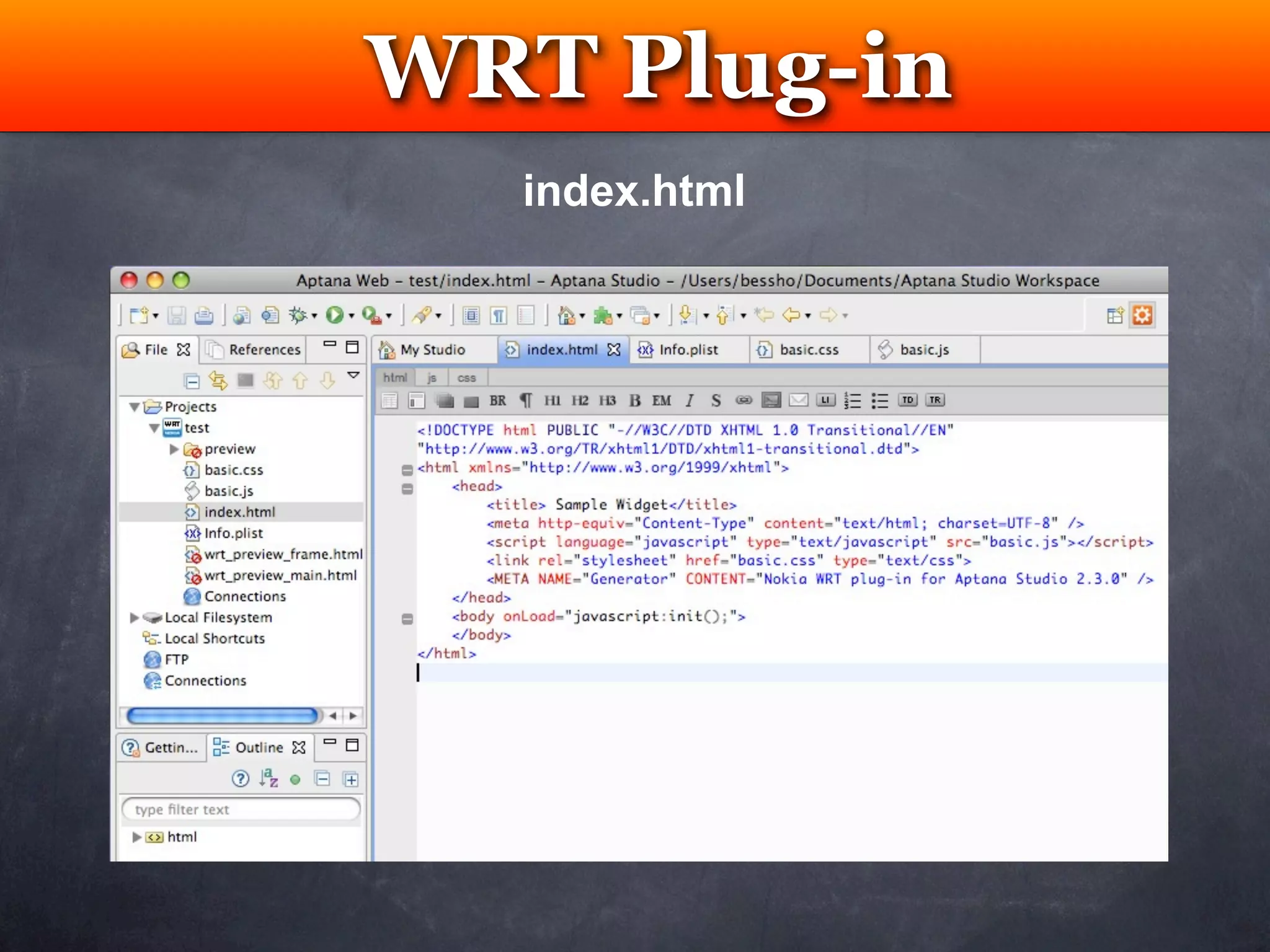The height and width of the screenshot is (952, 1270).
Task: Open the New file dropdown arrow
Action: point(155,316)
